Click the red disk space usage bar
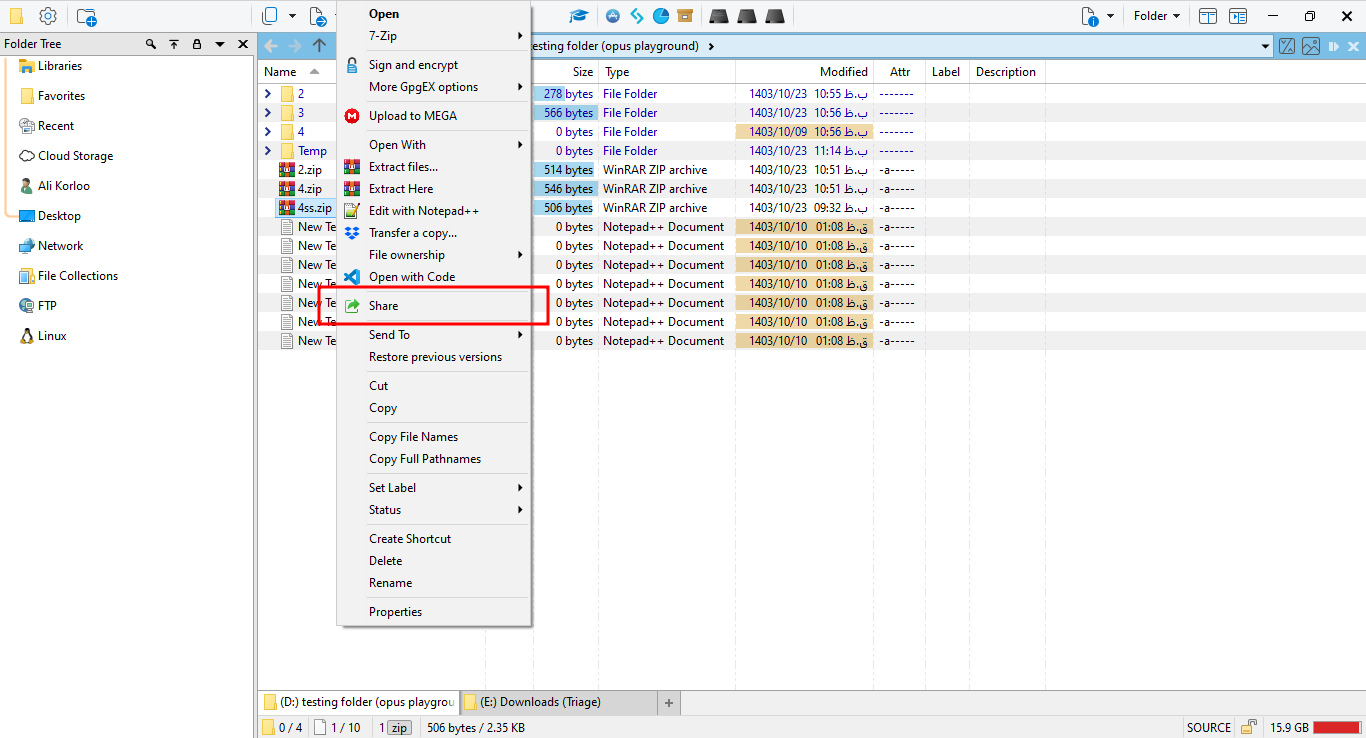 [1336, 727]
